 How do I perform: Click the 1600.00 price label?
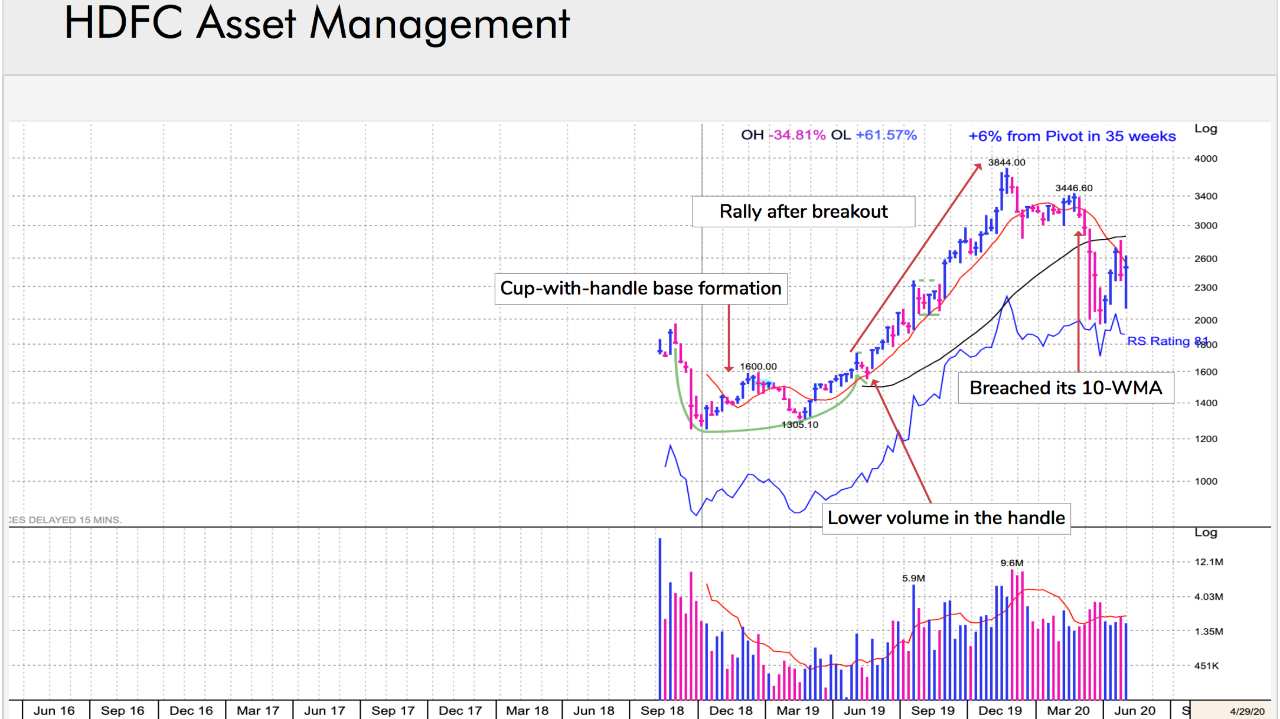pos(758,367)
